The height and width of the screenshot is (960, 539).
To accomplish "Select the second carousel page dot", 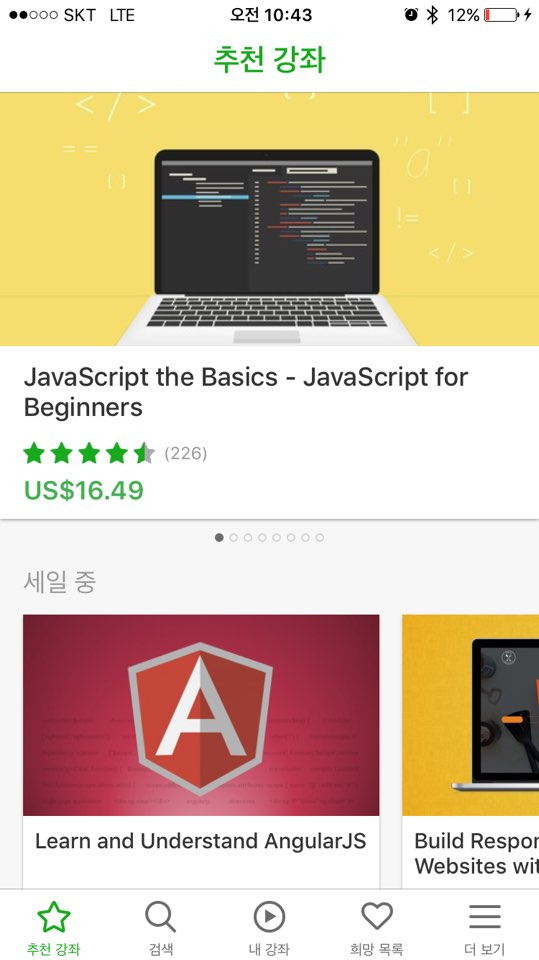I will [x=233, y=538].
